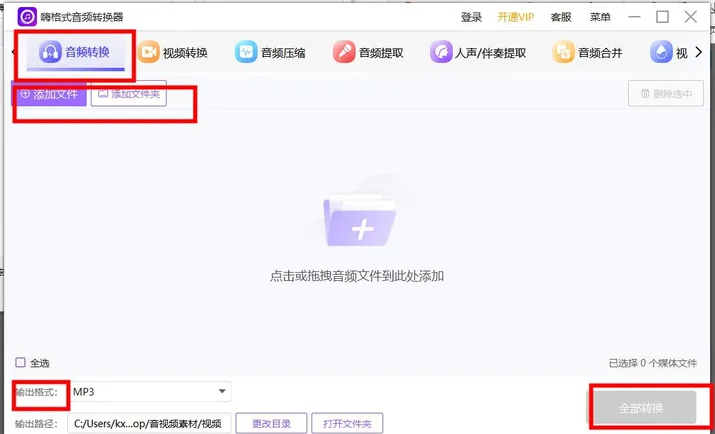Show more tabs with the right chevron
715x434 pixels.
[x=699, y=52]
